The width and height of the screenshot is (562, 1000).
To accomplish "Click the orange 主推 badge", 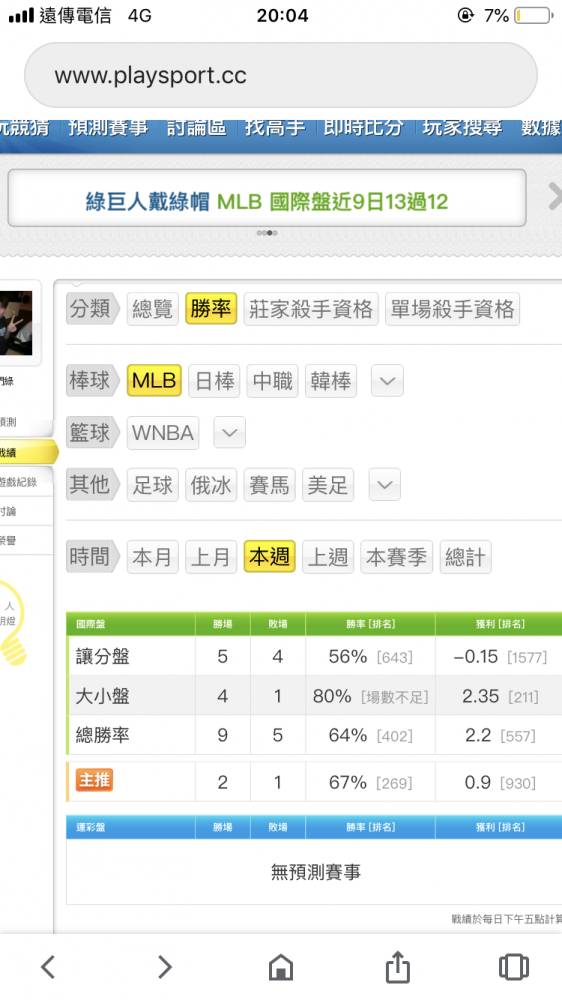I will [x=94, y=779].
